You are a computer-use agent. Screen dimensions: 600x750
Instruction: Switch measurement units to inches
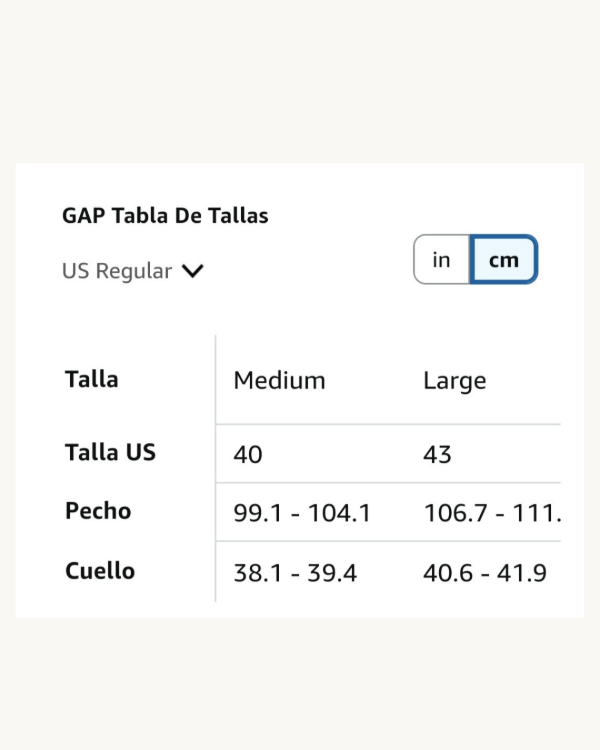pos(442,260)
